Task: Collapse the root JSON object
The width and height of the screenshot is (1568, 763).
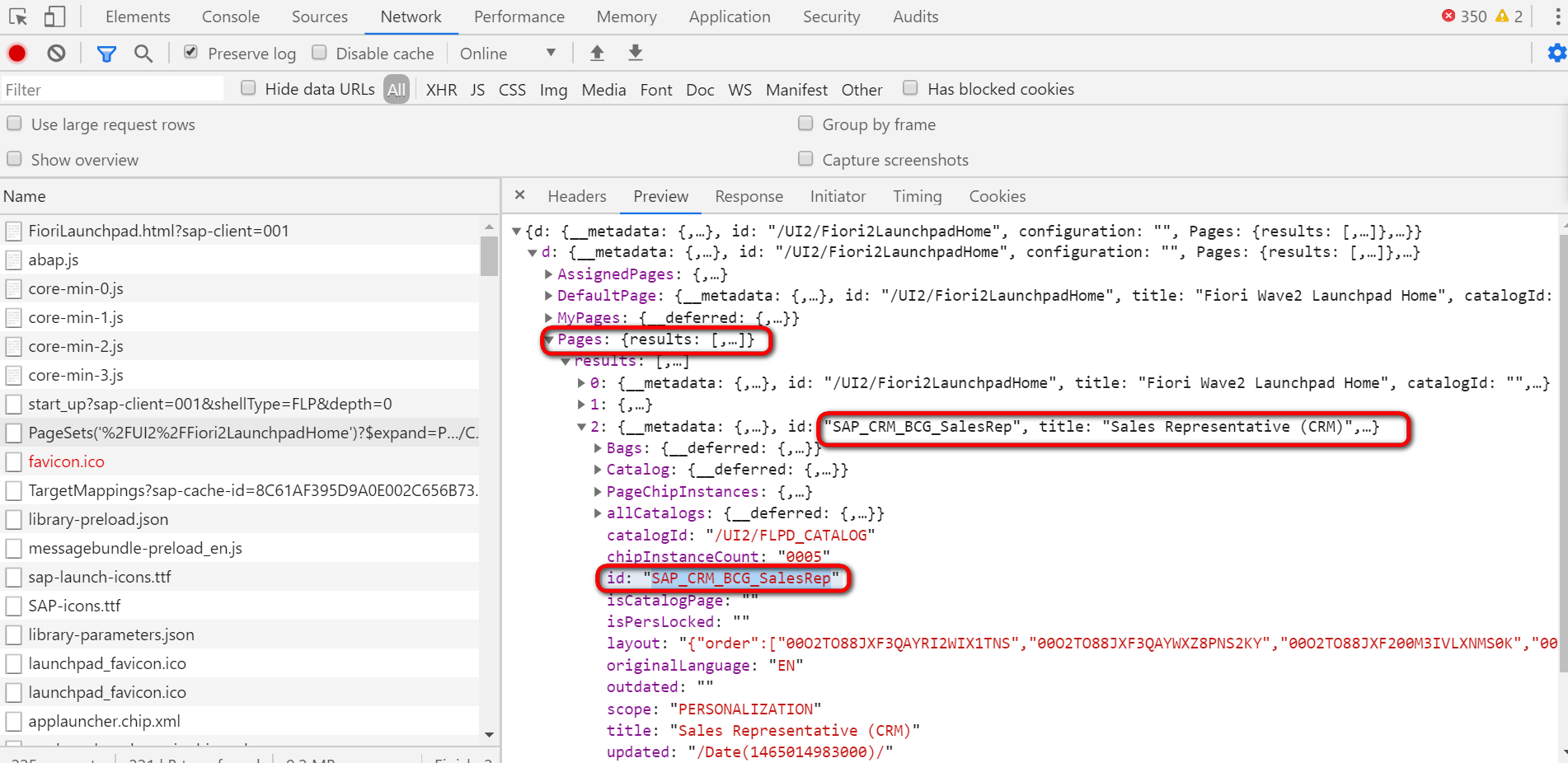Action: 517,232
